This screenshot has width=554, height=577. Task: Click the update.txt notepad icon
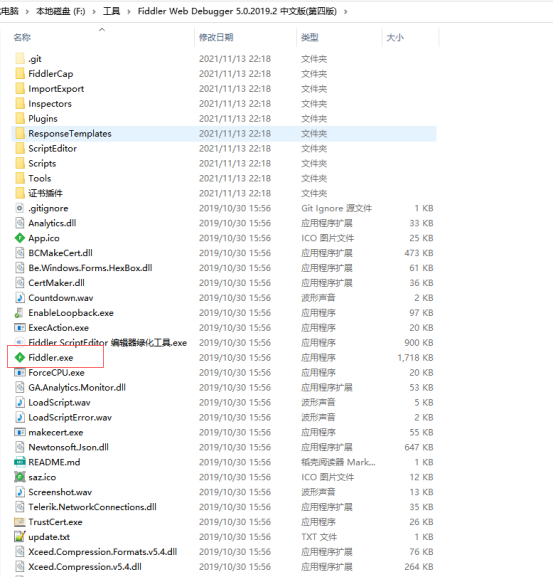(20, 537)
